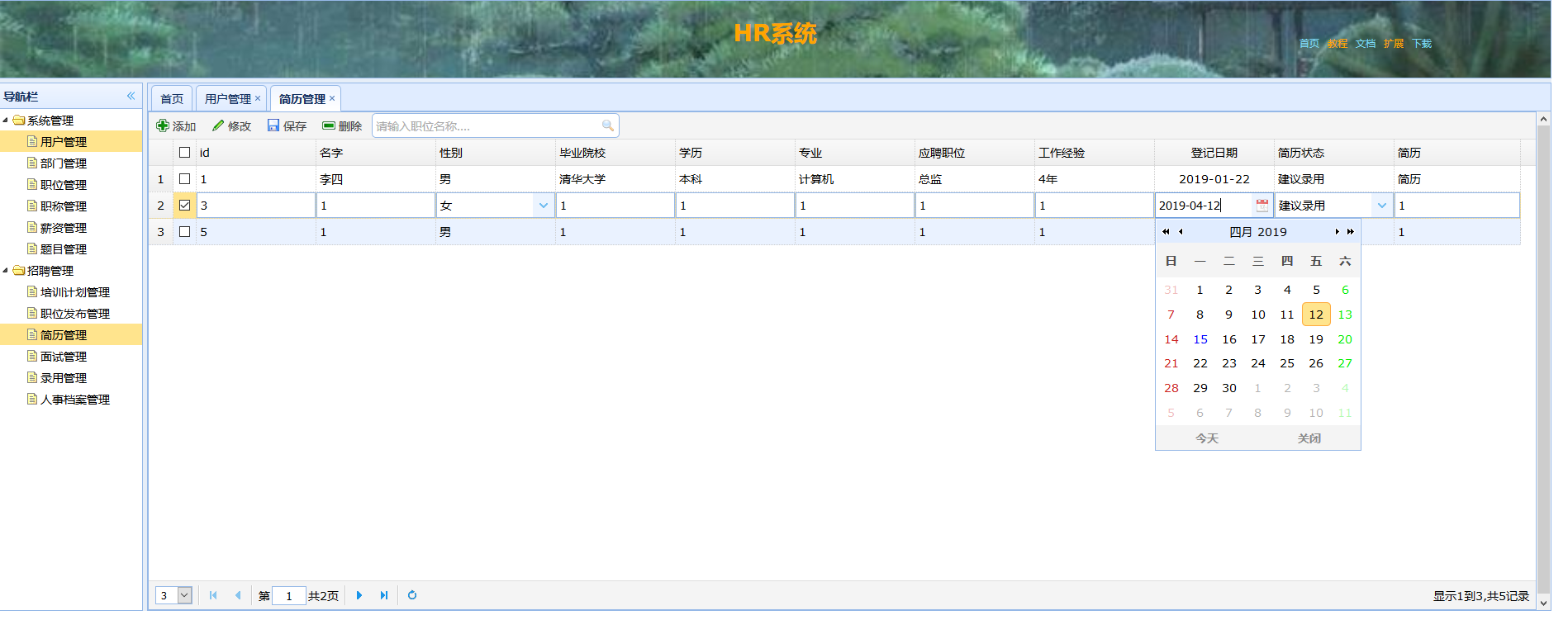Select 面试管理 in the navigation tree

tap(64, 357)
